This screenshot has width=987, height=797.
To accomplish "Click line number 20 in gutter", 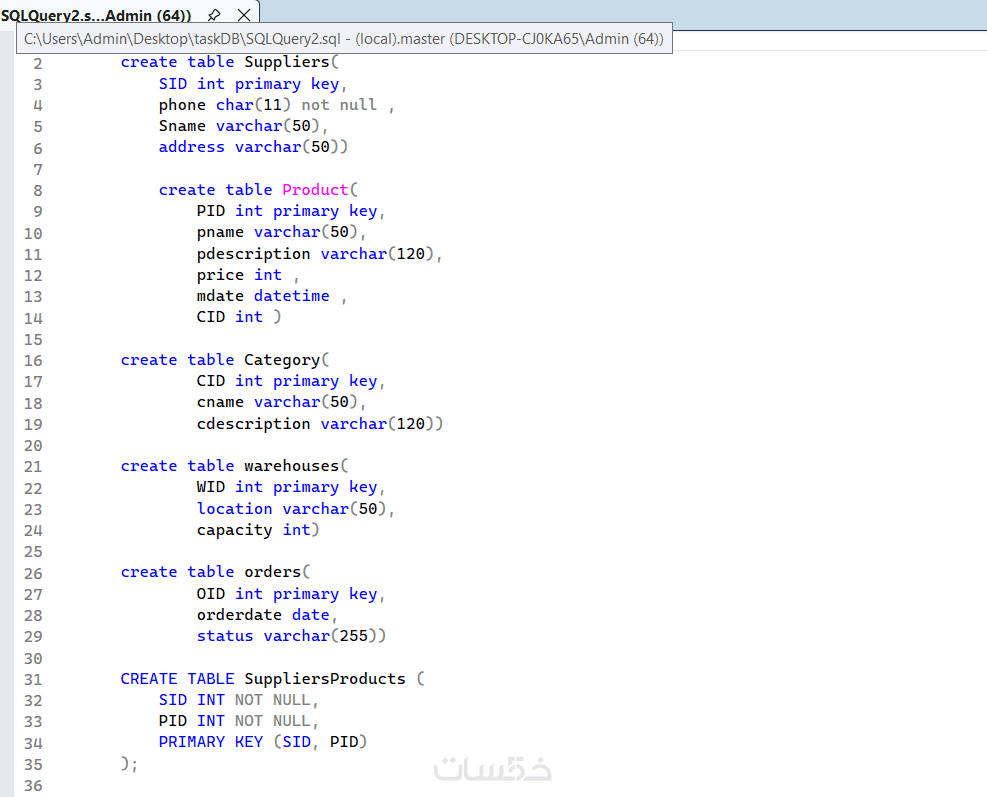I will tap(33, 446).
